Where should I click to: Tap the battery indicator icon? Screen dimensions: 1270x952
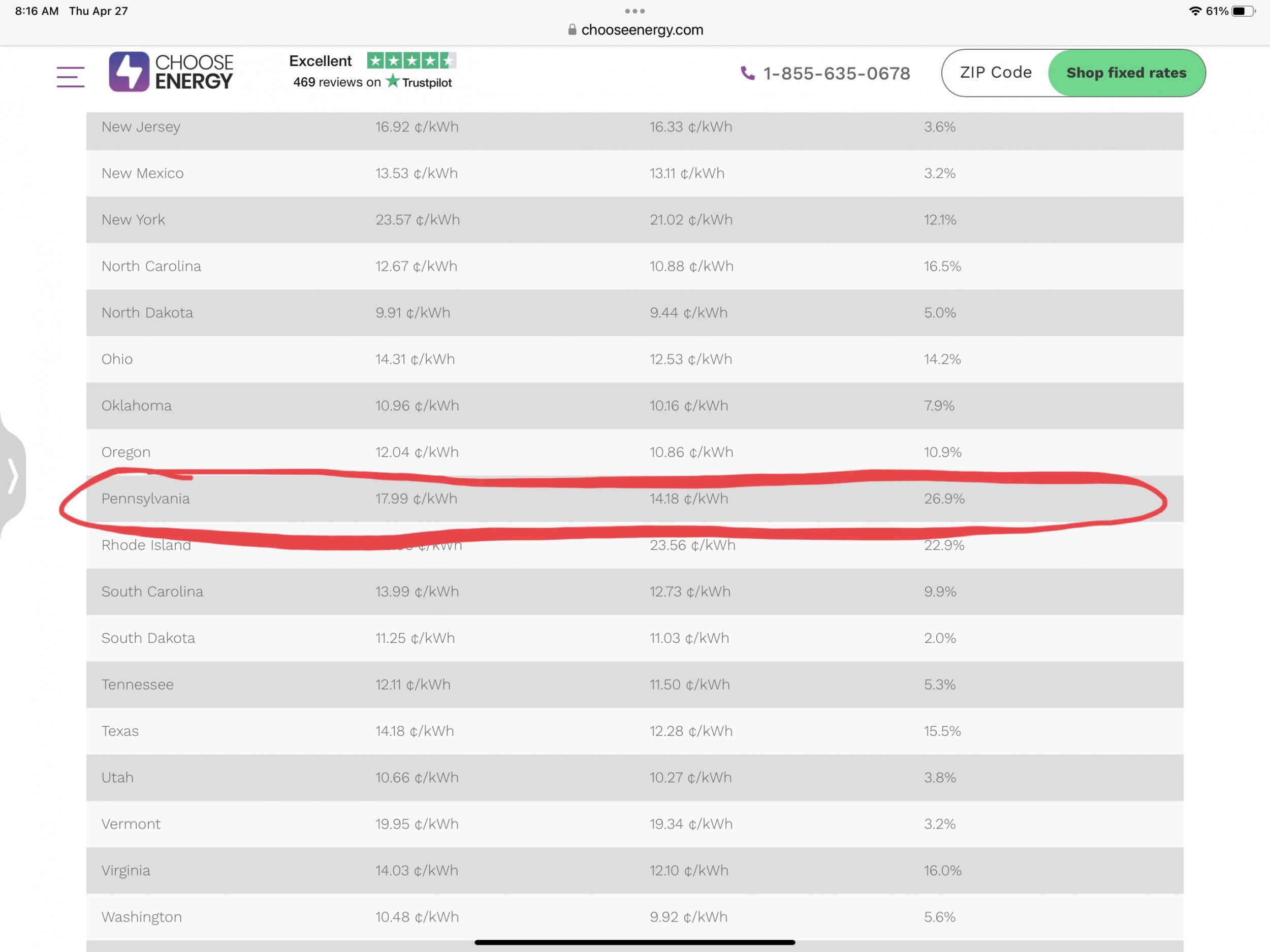coord(1243,11)
